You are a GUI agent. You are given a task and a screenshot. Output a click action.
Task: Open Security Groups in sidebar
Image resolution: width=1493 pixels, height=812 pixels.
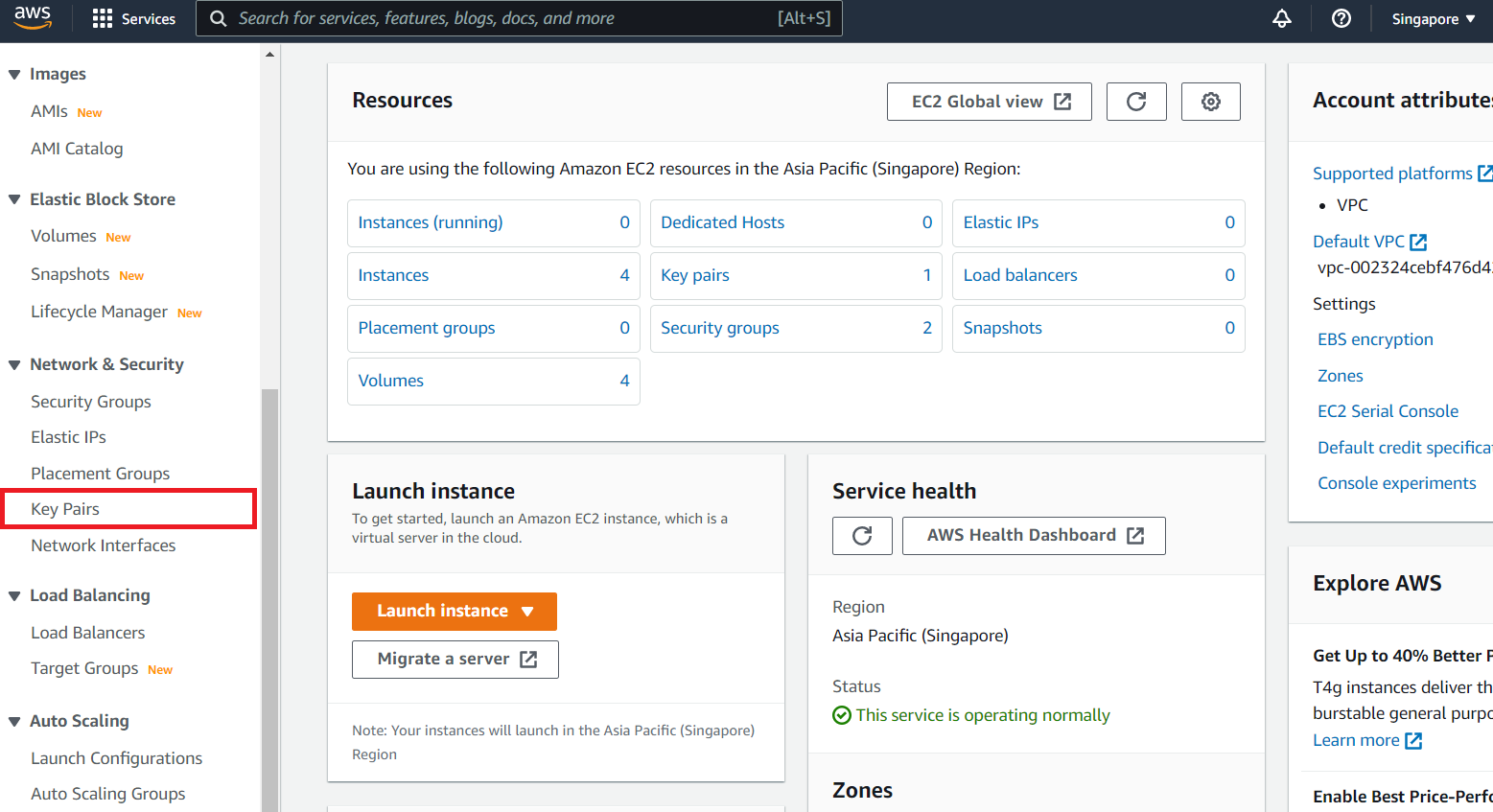(x=91, y=402)
